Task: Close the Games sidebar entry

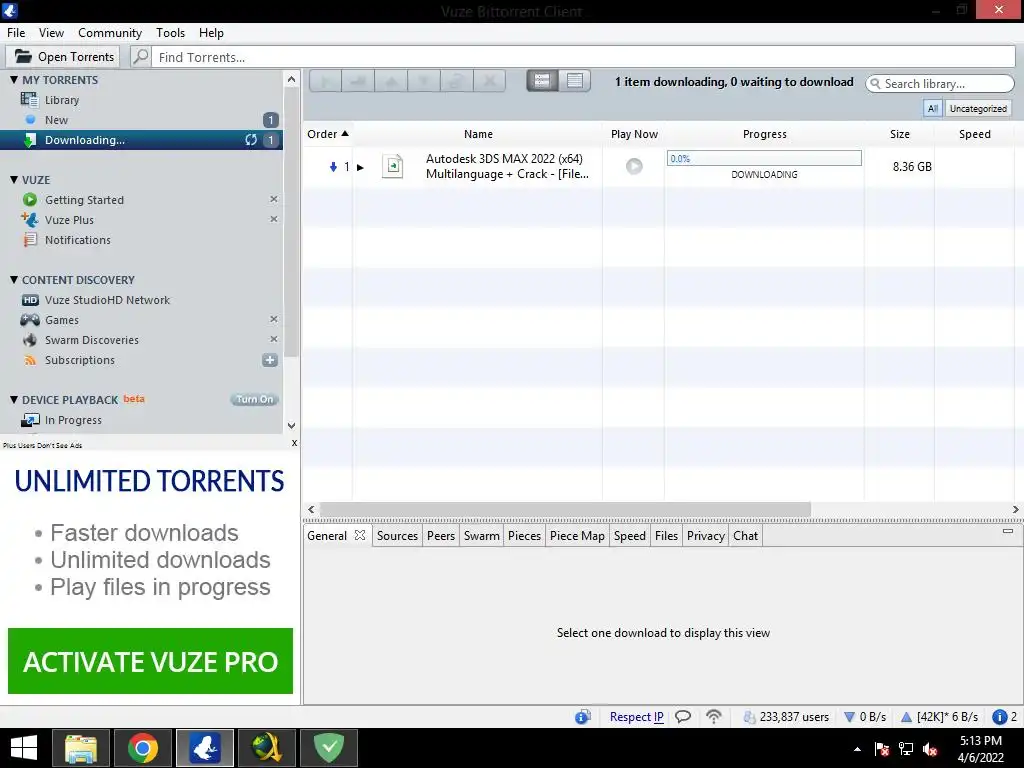Action: [274, 319]
